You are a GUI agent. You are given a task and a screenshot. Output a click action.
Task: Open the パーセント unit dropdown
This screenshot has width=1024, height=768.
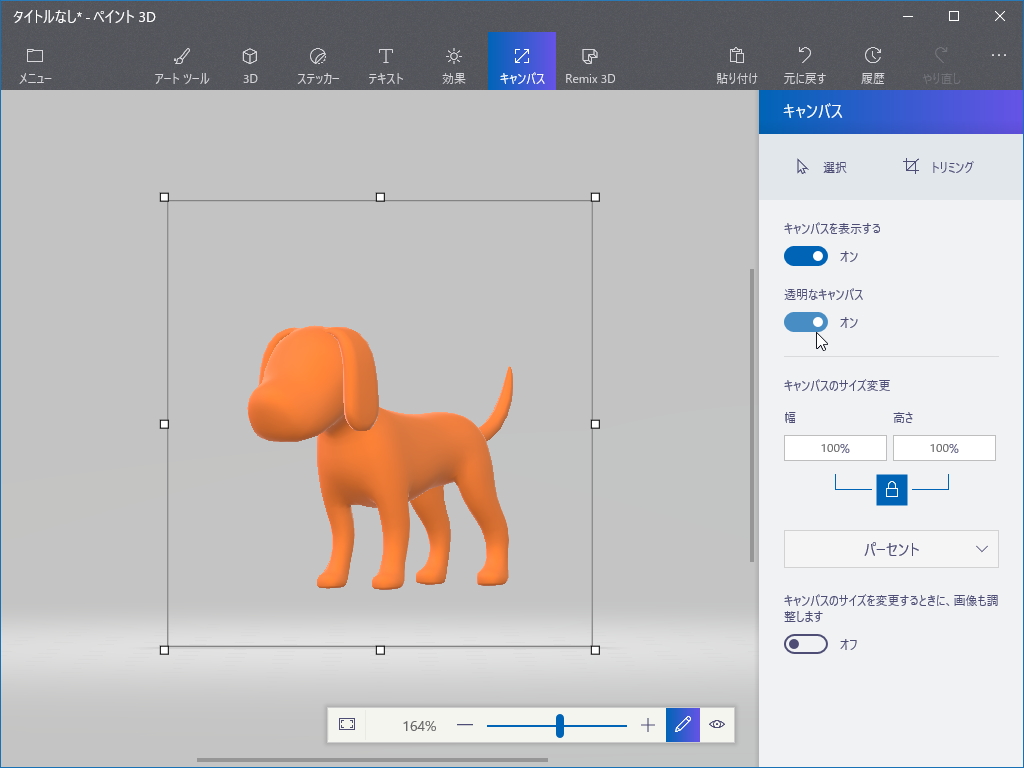pyautogui.click(x=890, y=549)
